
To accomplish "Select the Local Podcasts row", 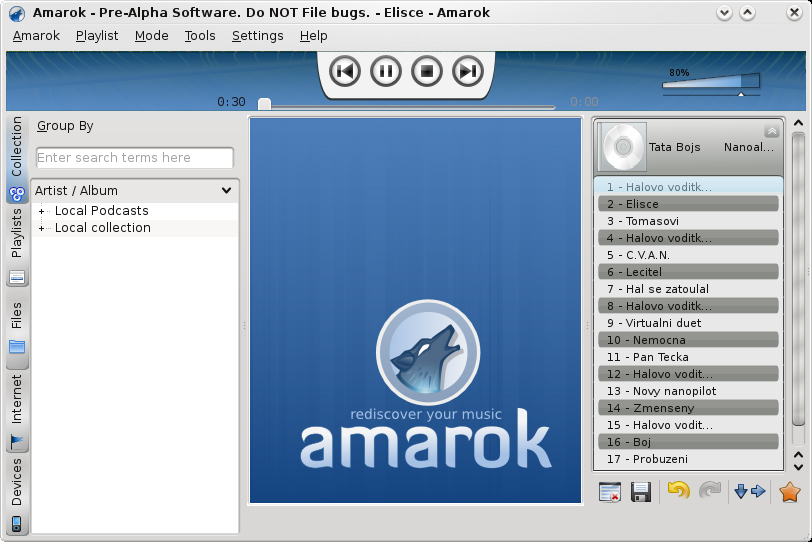I will click(135, 211).
